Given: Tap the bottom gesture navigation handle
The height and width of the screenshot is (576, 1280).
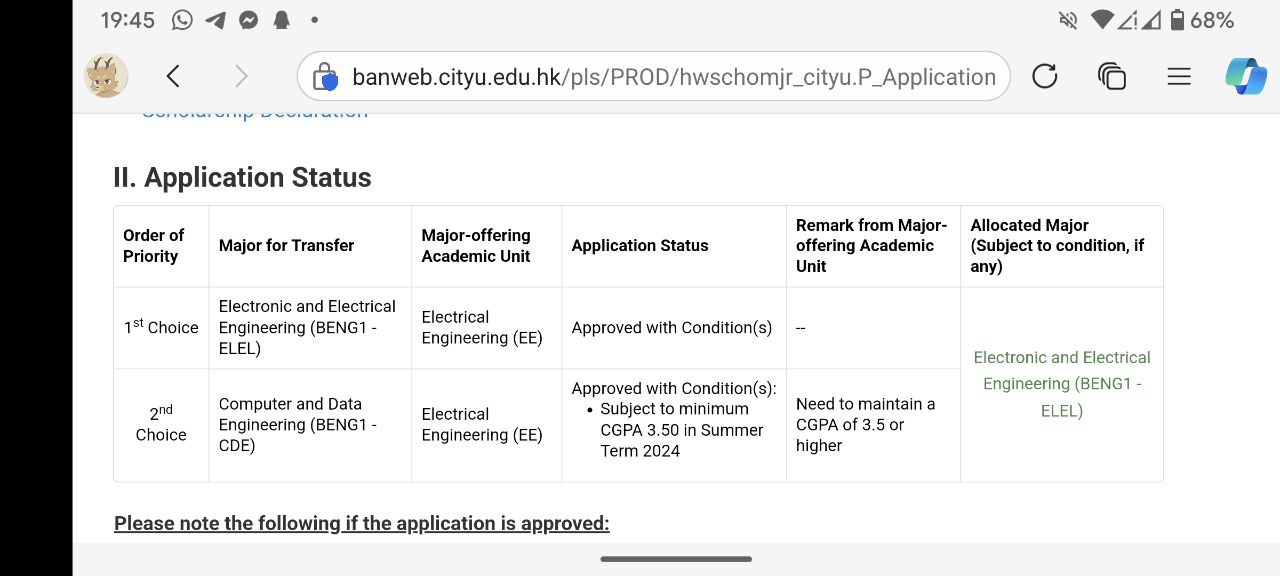Looking at the screenshot, I should (x=676, y=559).
